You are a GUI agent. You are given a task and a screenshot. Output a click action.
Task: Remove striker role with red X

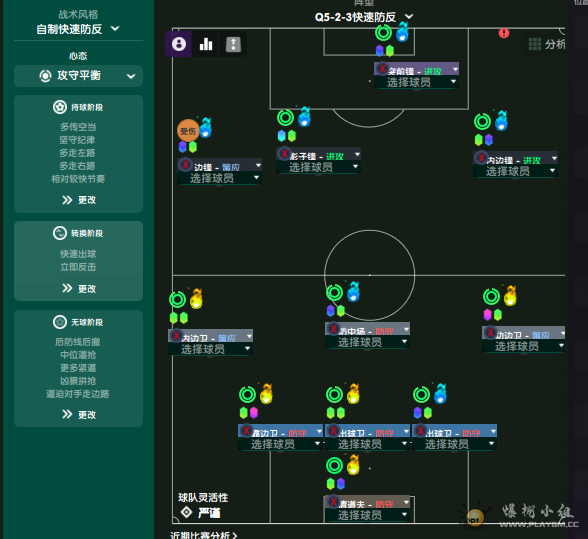(382, 69)
